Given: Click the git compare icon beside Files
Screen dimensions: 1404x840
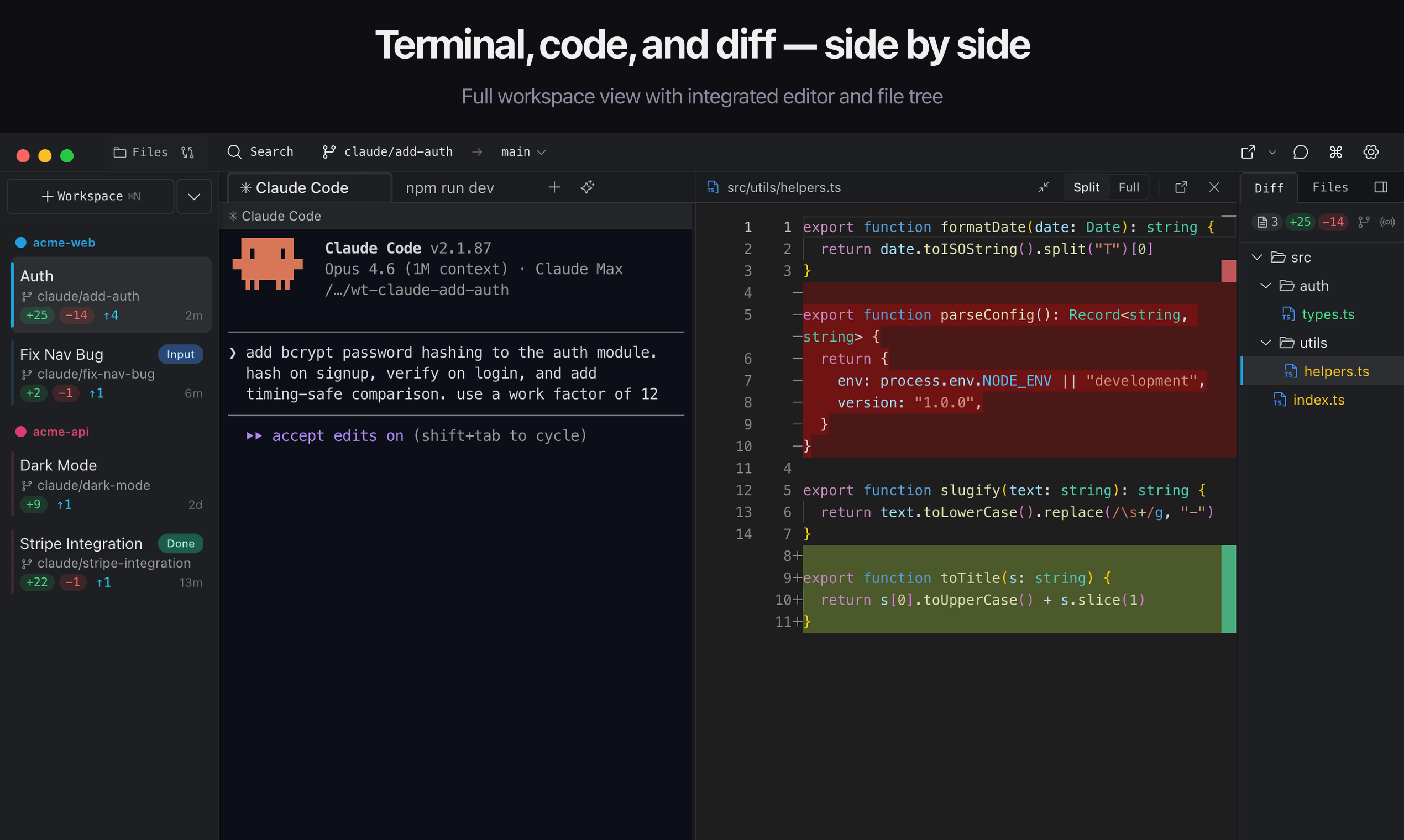Looking at the screenshot, I should pos(187,153).
